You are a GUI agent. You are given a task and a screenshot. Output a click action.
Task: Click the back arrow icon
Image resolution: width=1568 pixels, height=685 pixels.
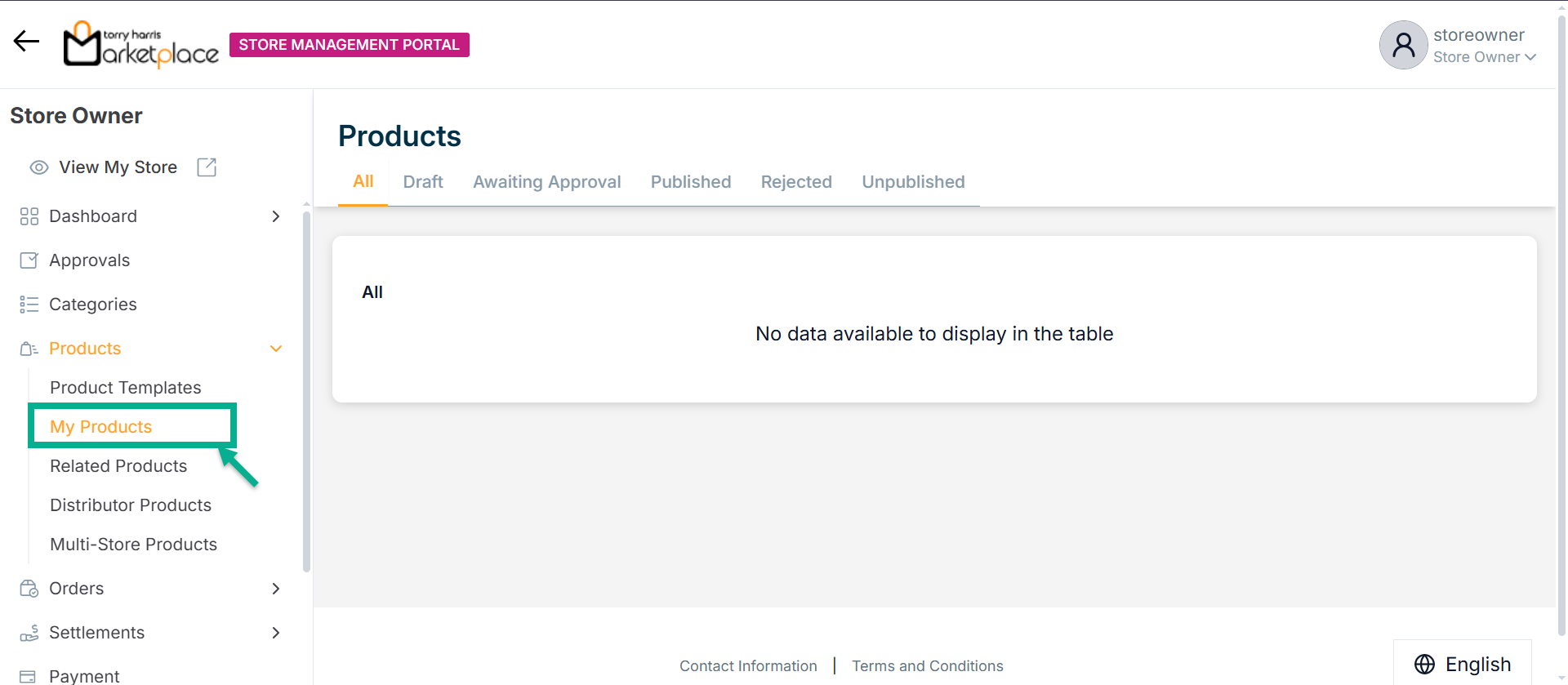(26, 41)
